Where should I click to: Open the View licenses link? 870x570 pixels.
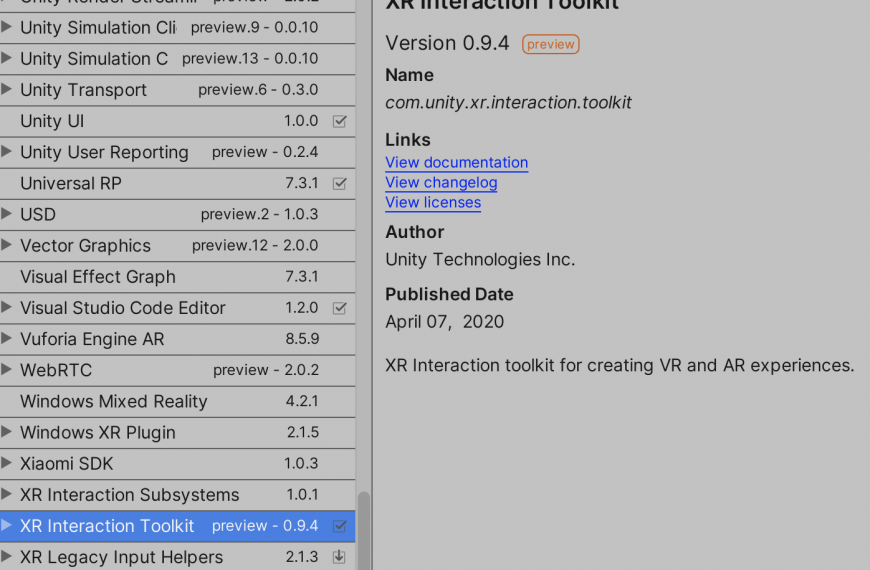click(x=433, y=203)
